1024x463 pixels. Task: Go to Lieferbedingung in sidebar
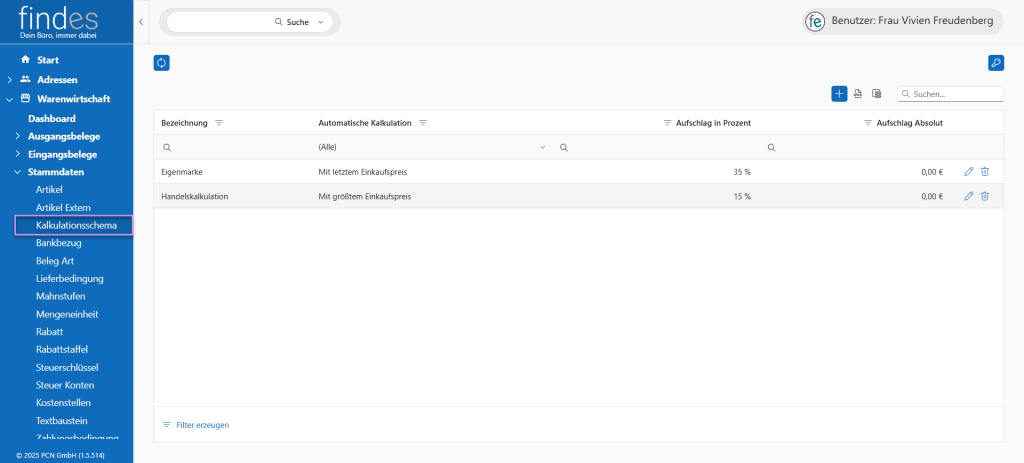click(x=69, y=278)
